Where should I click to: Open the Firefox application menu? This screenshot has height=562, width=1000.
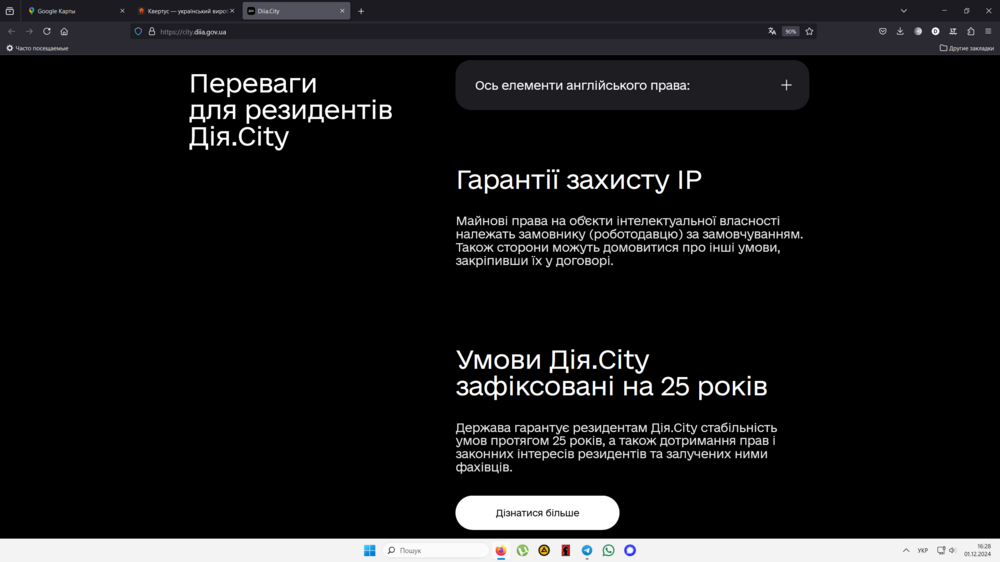pyautogui.click(x=989, y=31)
